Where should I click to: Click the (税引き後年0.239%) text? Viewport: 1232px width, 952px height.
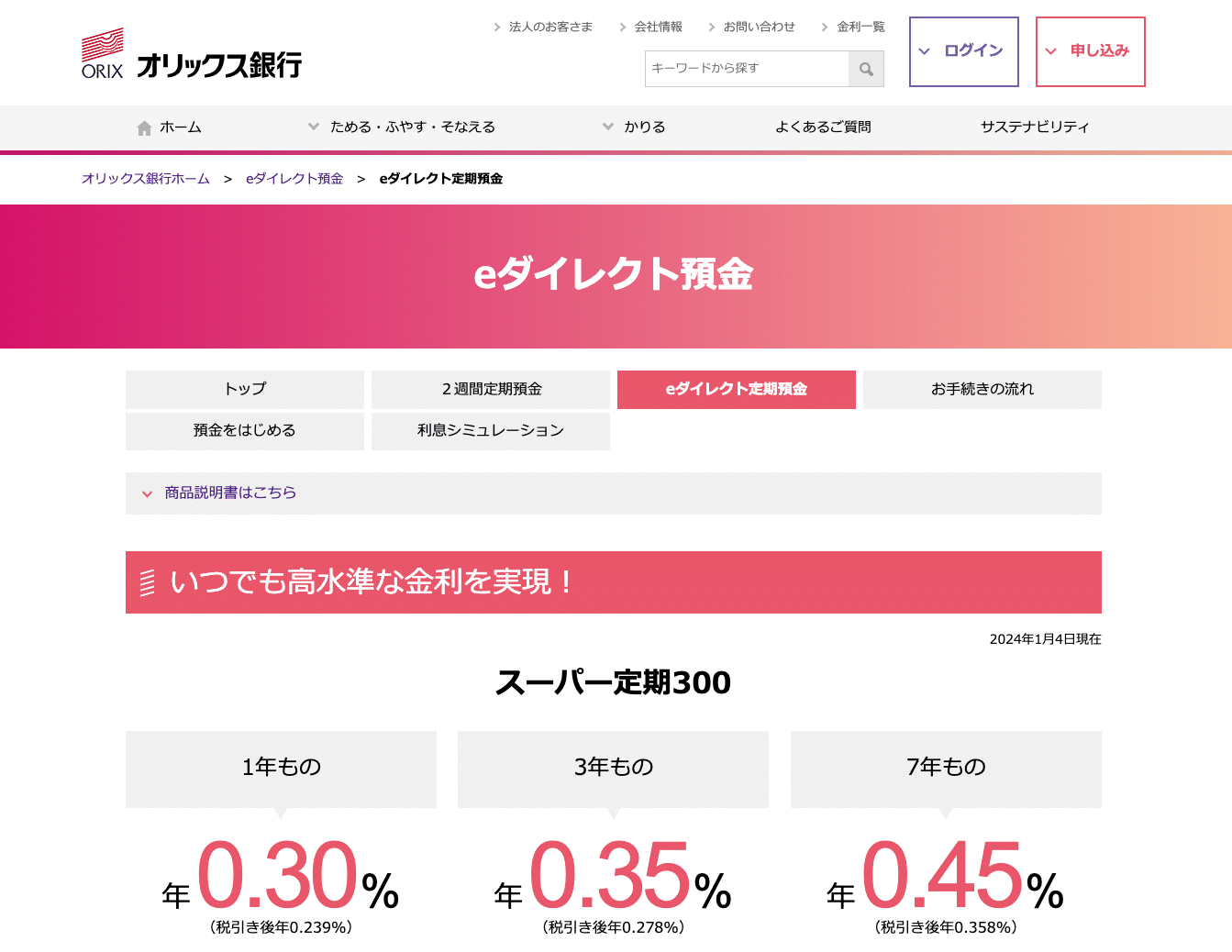[281, 927]
